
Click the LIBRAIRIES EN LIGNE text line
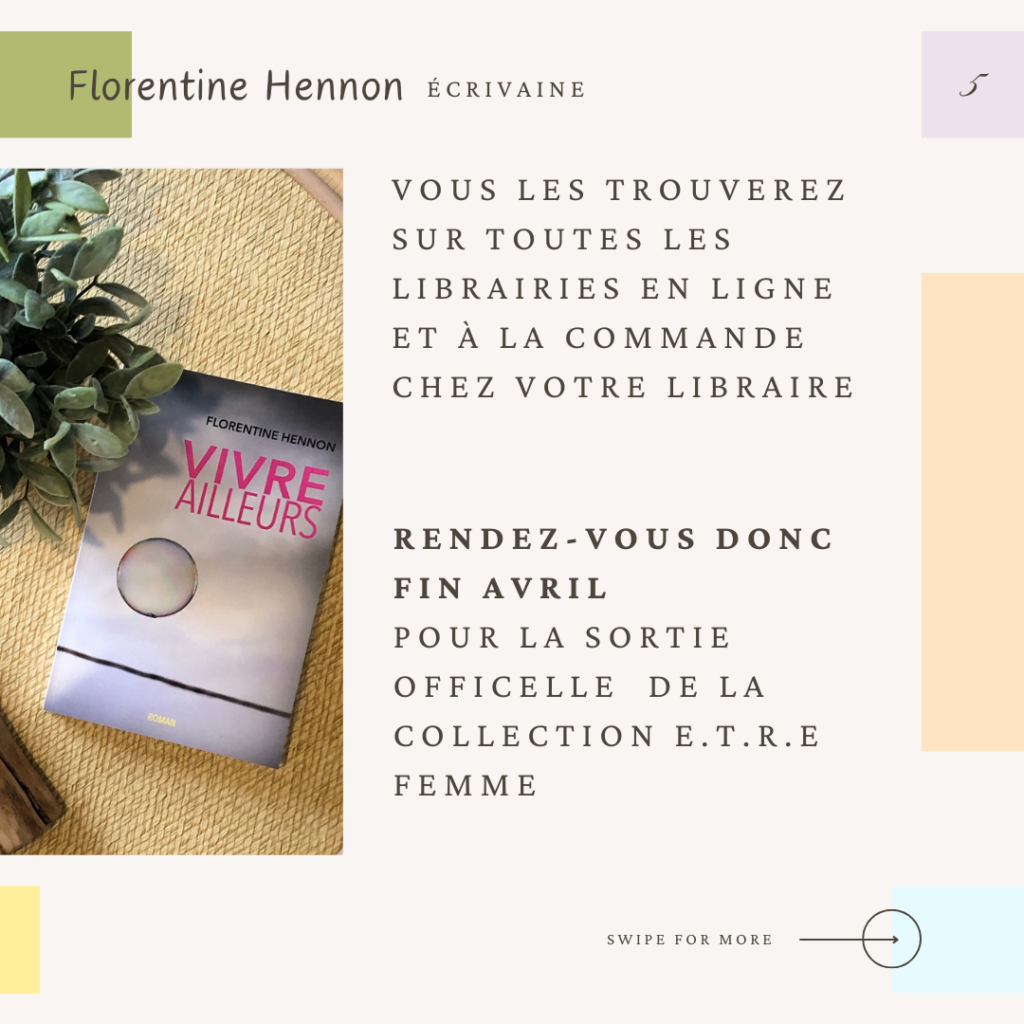click(x=613, y=289)
